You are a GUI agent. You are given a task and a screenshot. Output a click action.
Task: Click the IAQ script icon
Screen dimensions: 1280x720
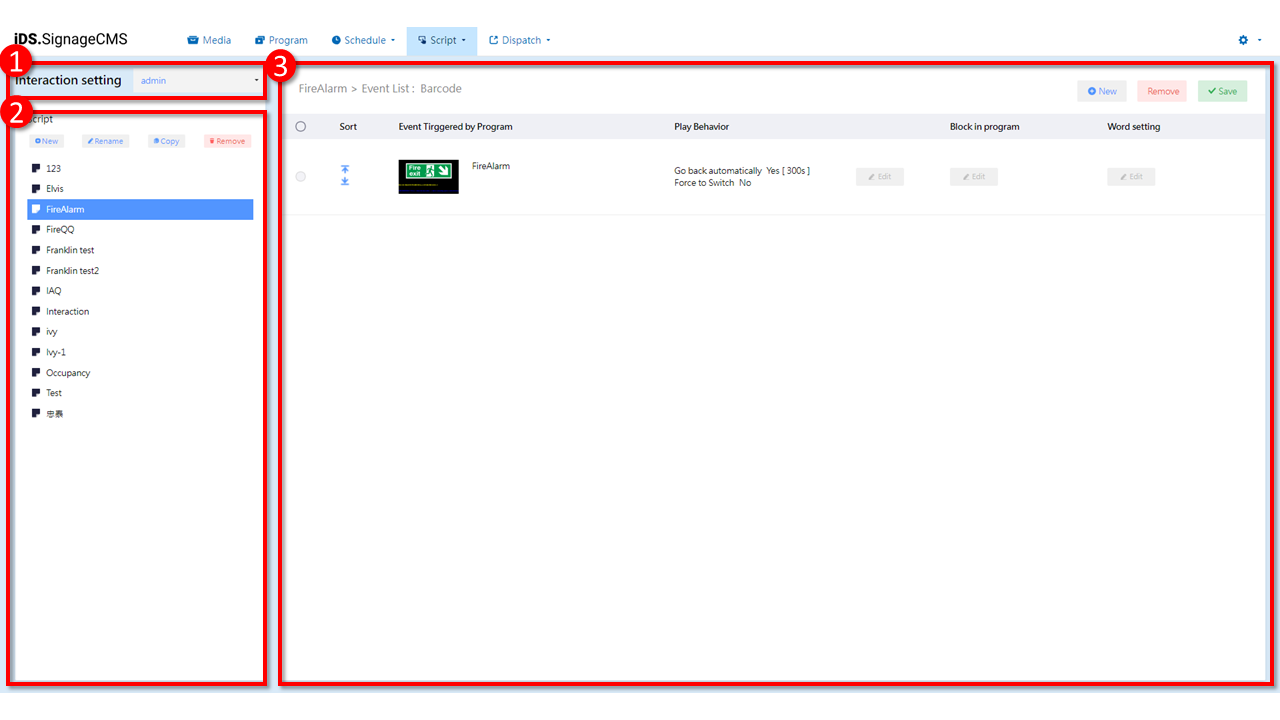(36, 290)
